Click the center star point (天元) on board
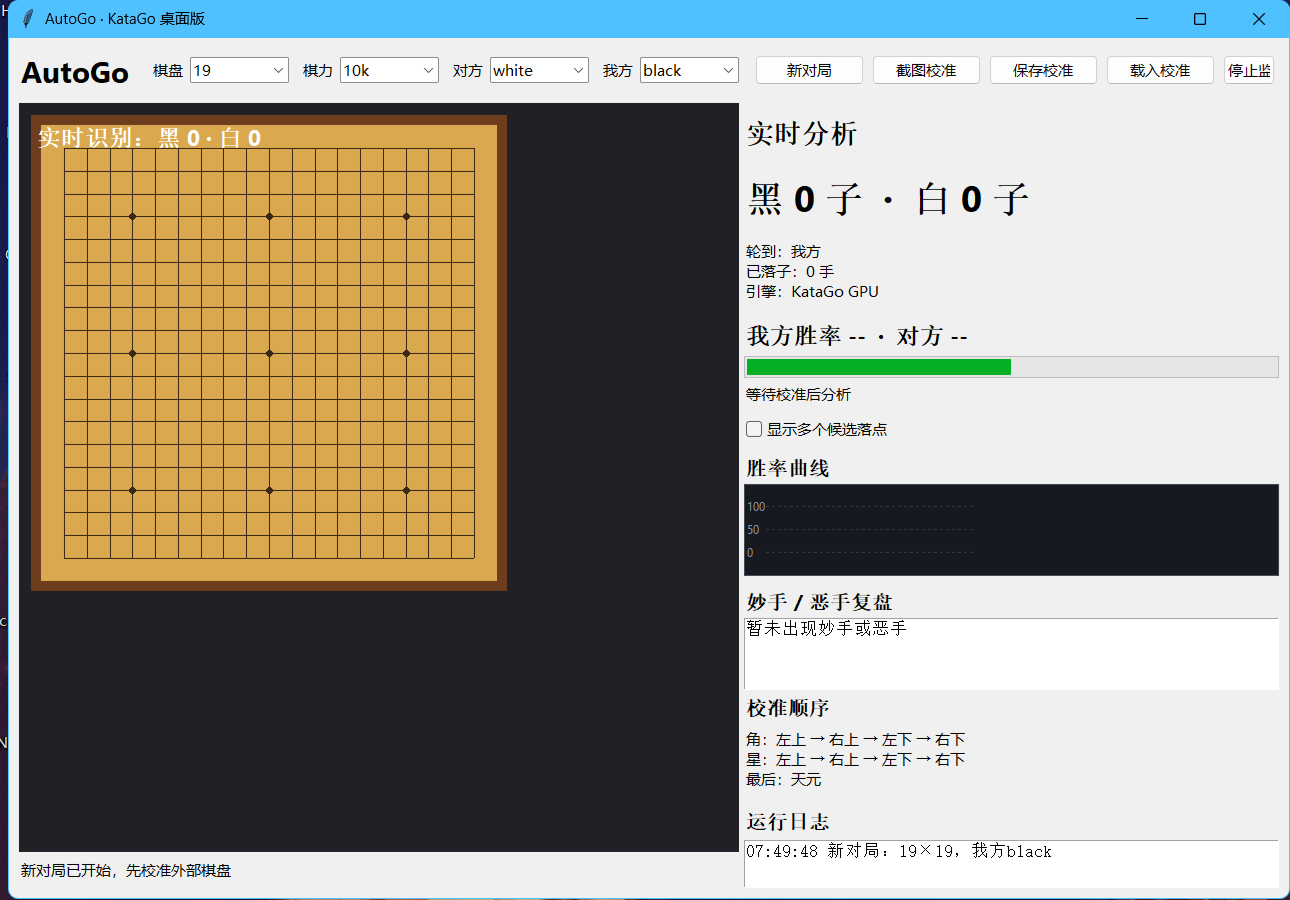Image resolution: width=1290 pixels, height=900 pixels. click(x=269, y=353)
